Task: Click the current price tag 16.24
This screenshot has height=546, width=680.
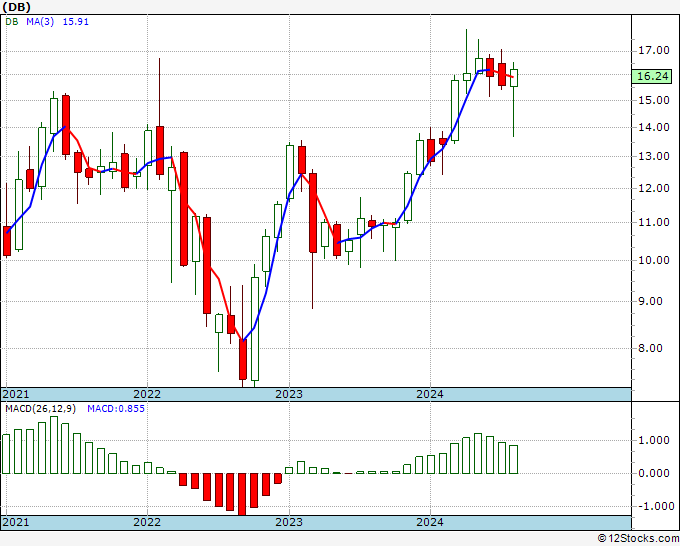Action: [x=652, y=76]
